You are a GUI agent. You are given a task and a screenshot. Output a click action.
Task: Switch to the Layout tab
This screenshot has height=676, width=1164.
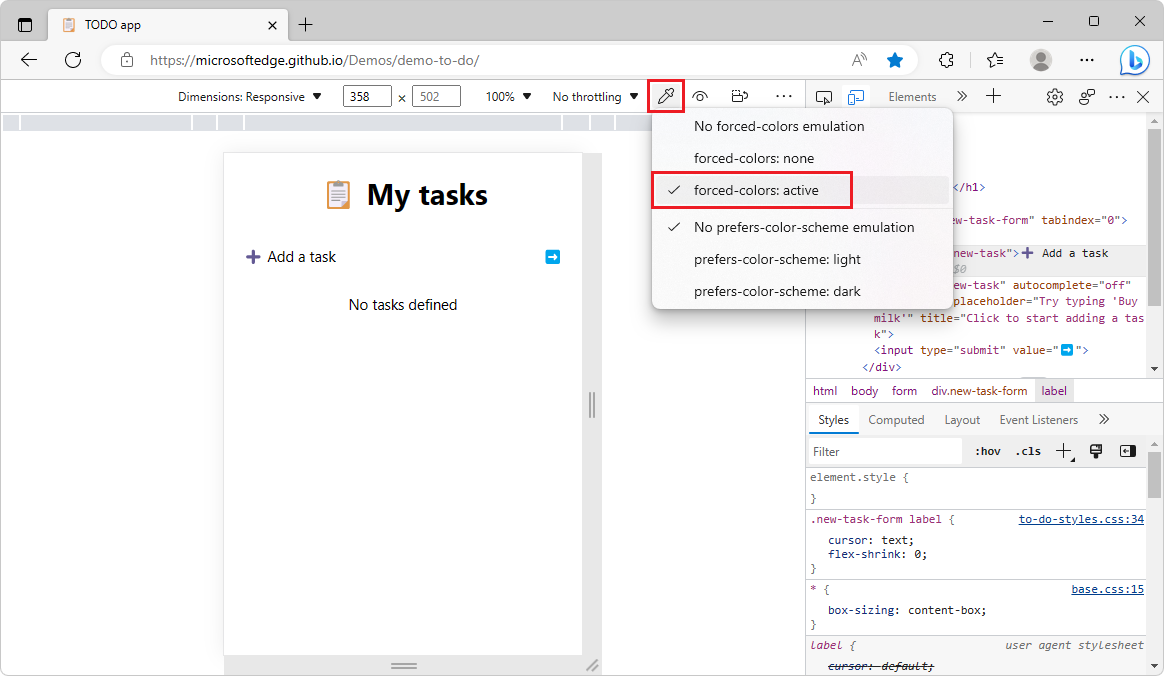point(962,420)
